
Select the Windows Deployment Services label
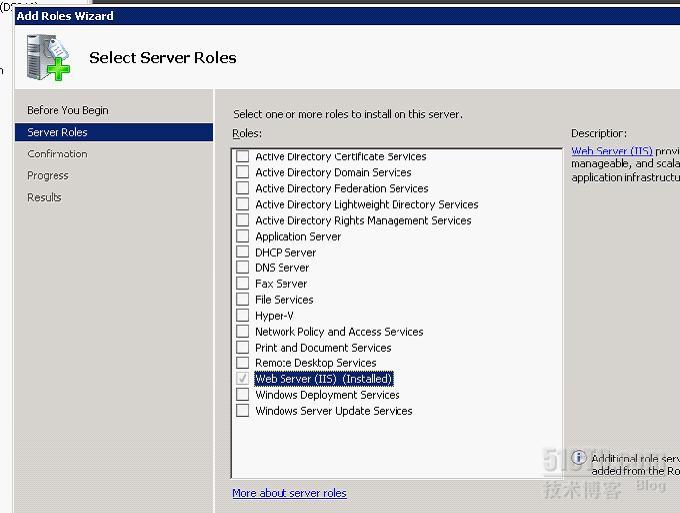coord(327,395)
